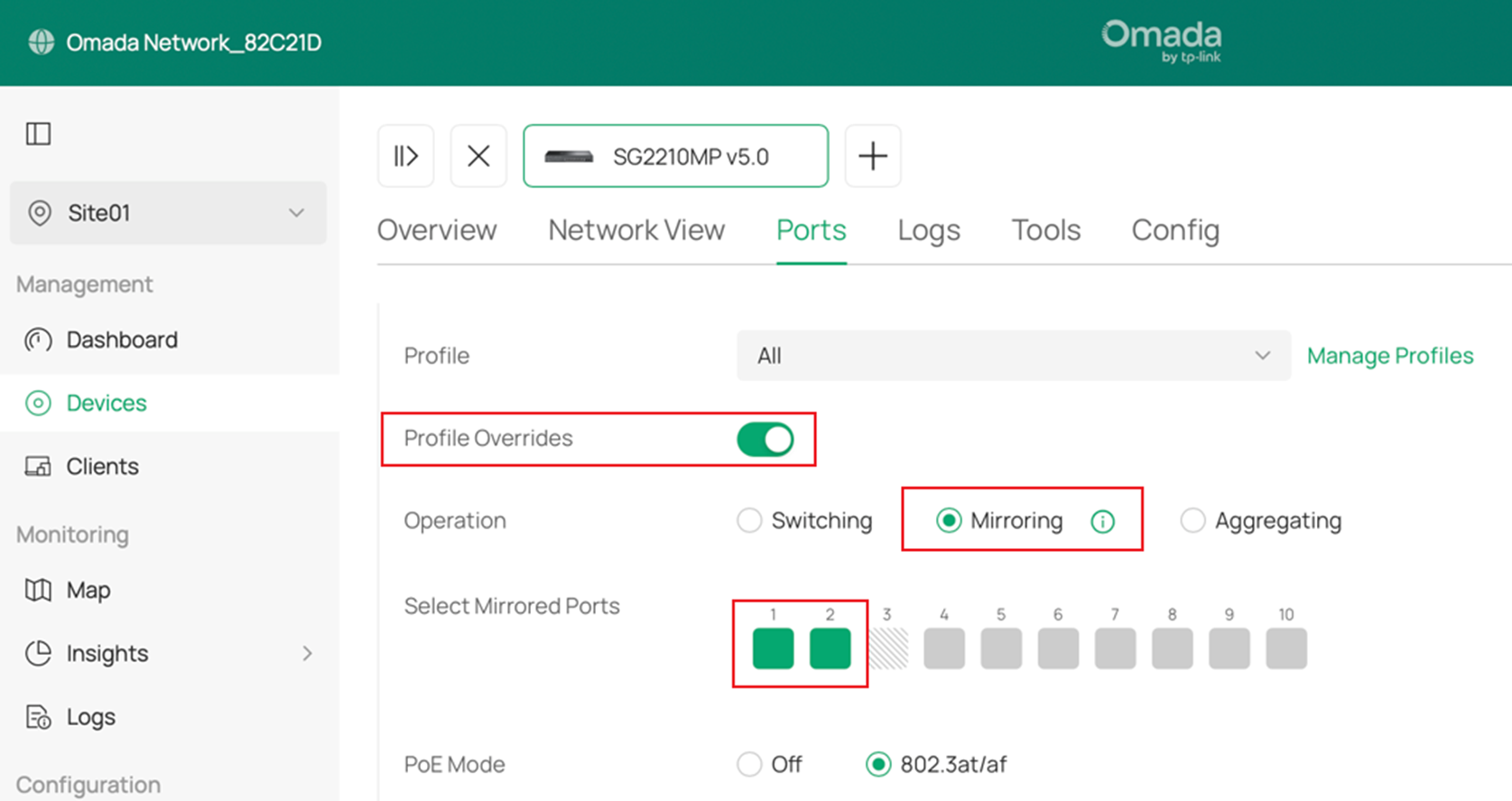The width and height of the screenshot is (1512, 801).
Task: Select port 6 as mirrored port
Action: [x=1058, y=648]
